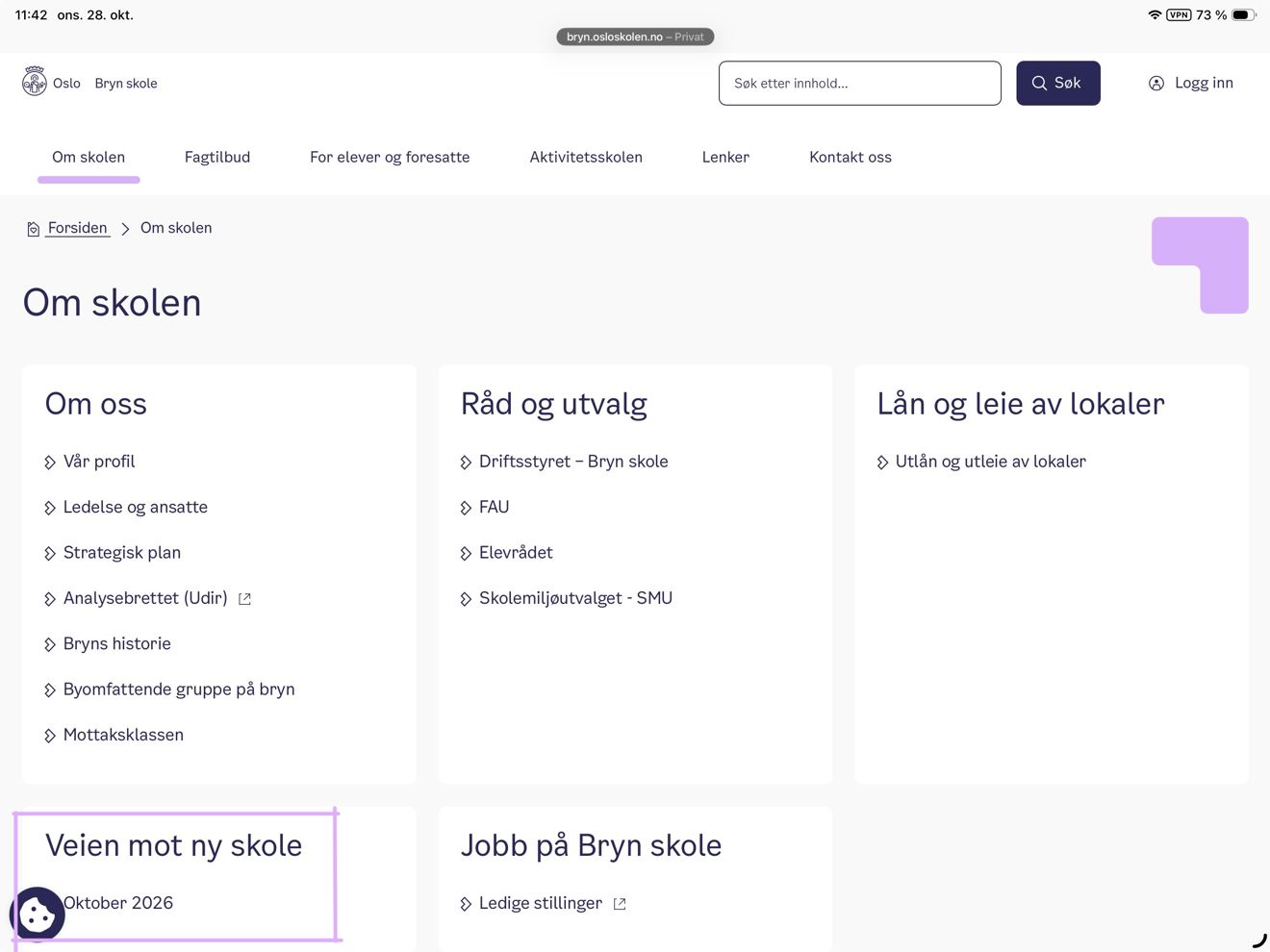1270x952 pixels.
Task: Click the battery indicator icon
Action: pyautogui.click(x=1244, y=14)
